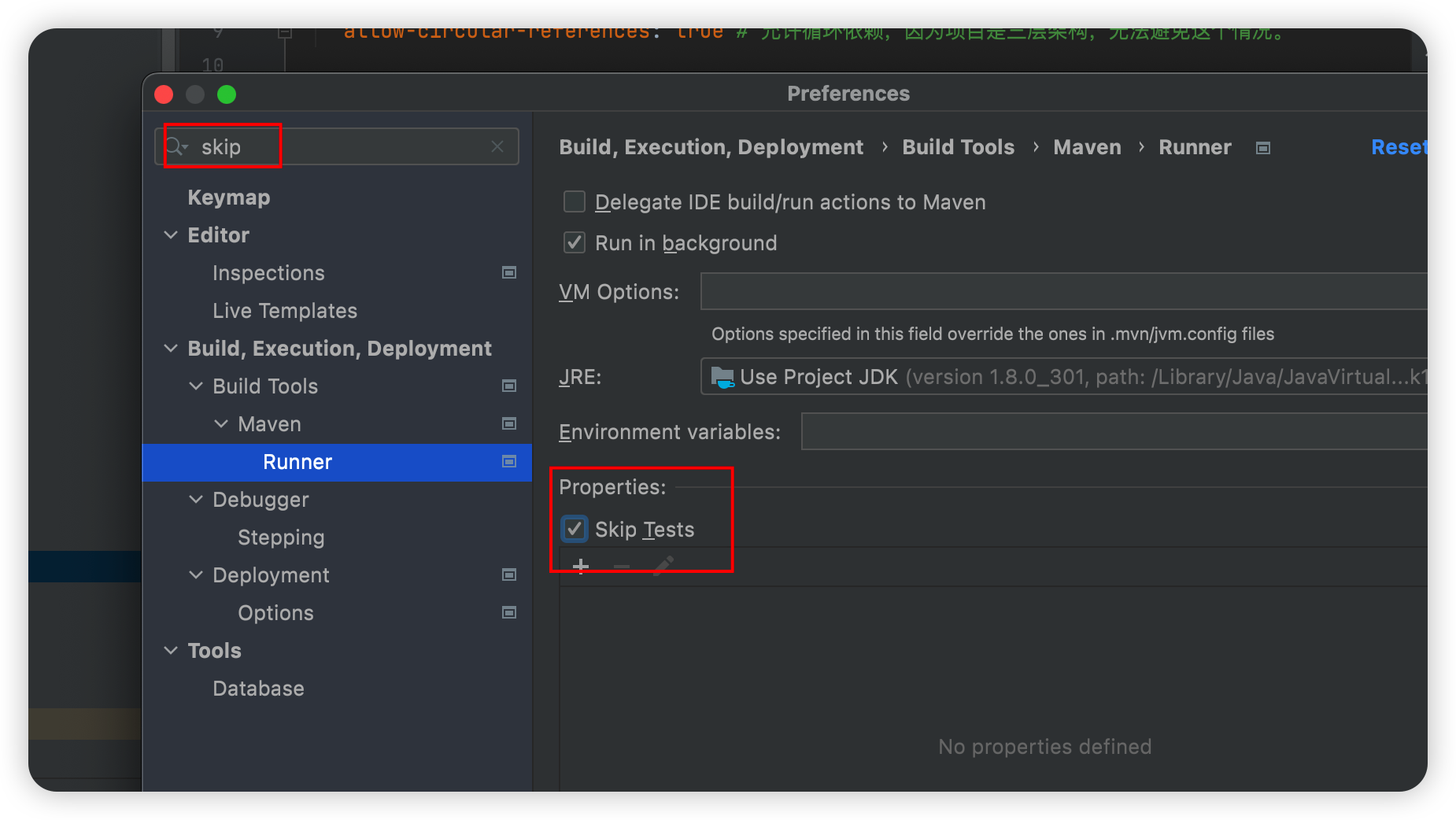Collapse the Build Tools node

[x=196, y=386]
